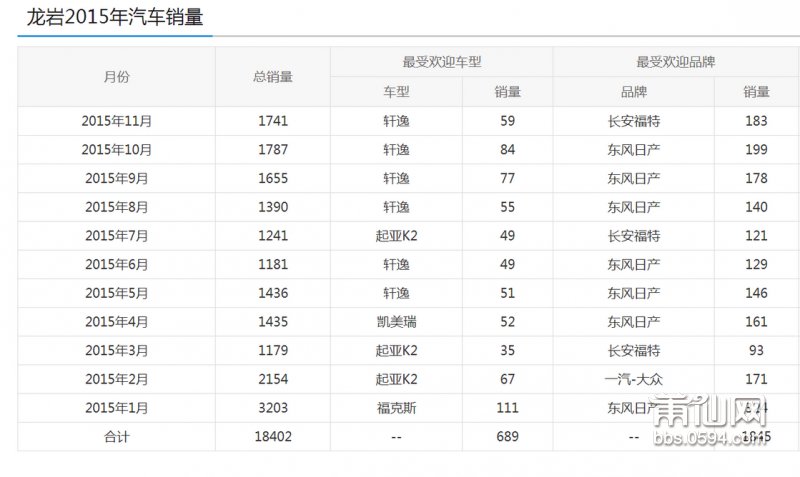
Task: Click total sales value 1179
Action: (273, 350)
